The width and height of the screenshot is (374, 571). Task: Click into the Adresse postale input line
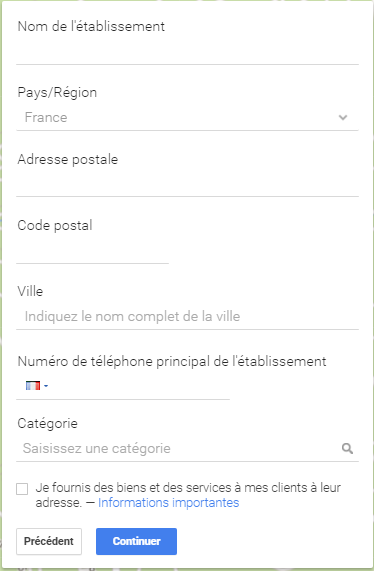pos(187,184)
